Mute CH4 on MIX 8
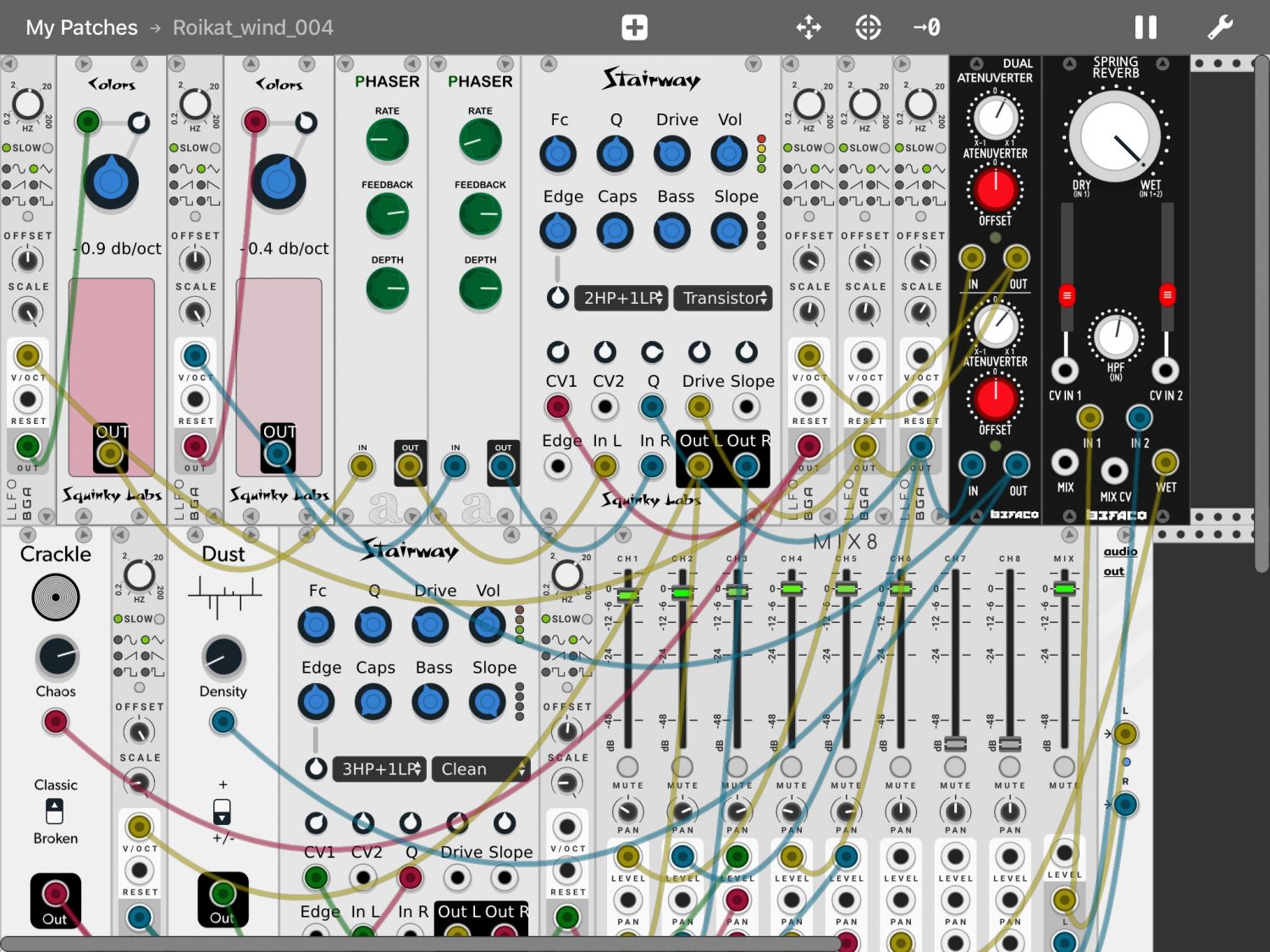 click(791, 767)
